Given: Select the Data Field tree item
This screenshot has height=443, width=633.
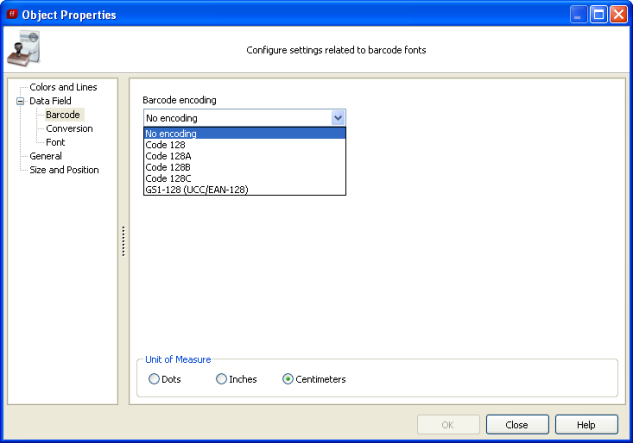Looking at the screenshot, I should (x=50, y=101).
